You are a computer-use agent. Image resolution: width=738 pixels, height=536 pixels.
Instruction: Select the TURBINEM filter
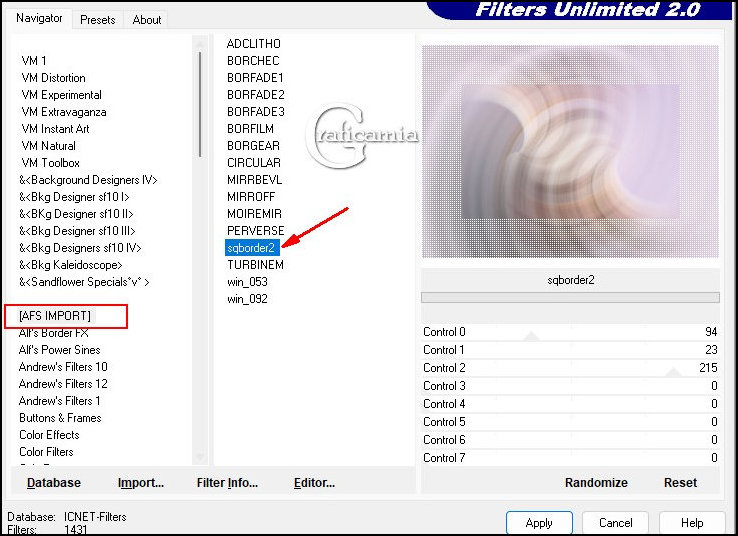click(255, 265)
